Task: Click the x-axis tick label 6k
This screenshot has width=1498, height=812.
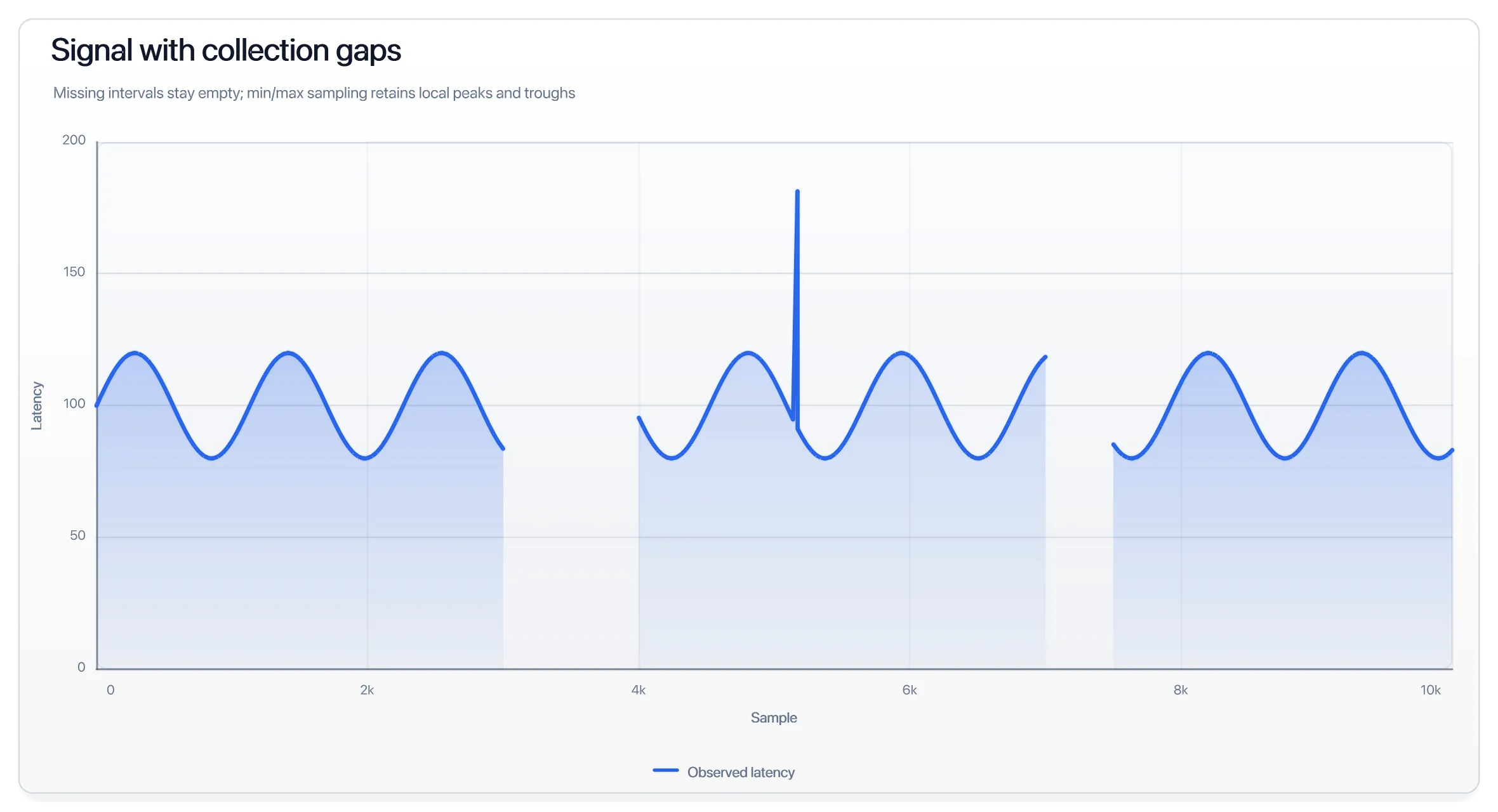Action: tap(910, 690)
